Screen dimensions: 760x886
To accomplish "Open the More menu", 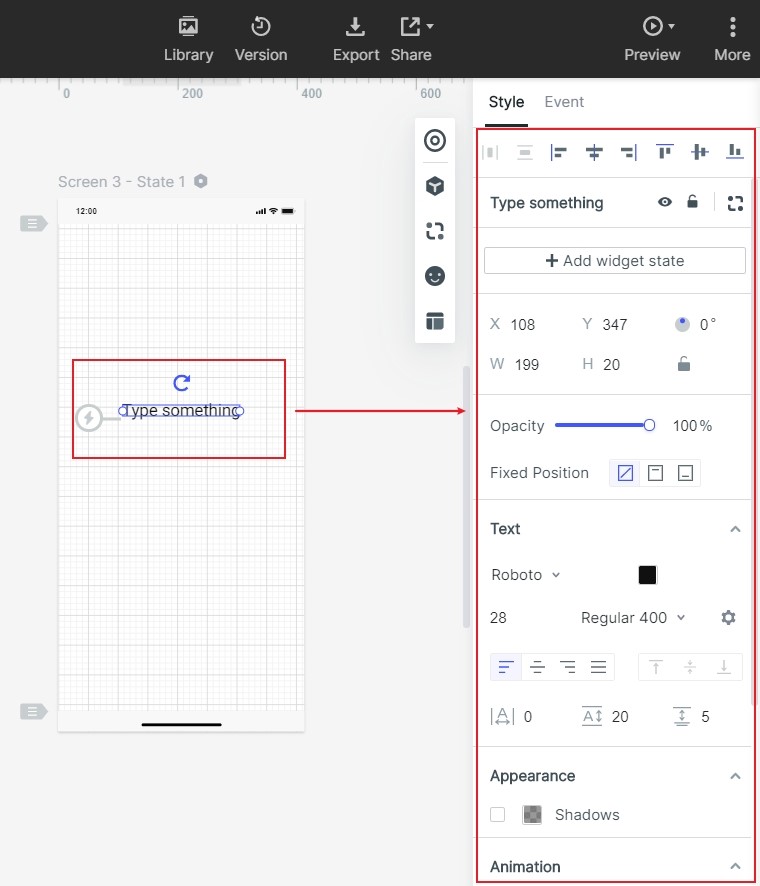I will (732, 39).
